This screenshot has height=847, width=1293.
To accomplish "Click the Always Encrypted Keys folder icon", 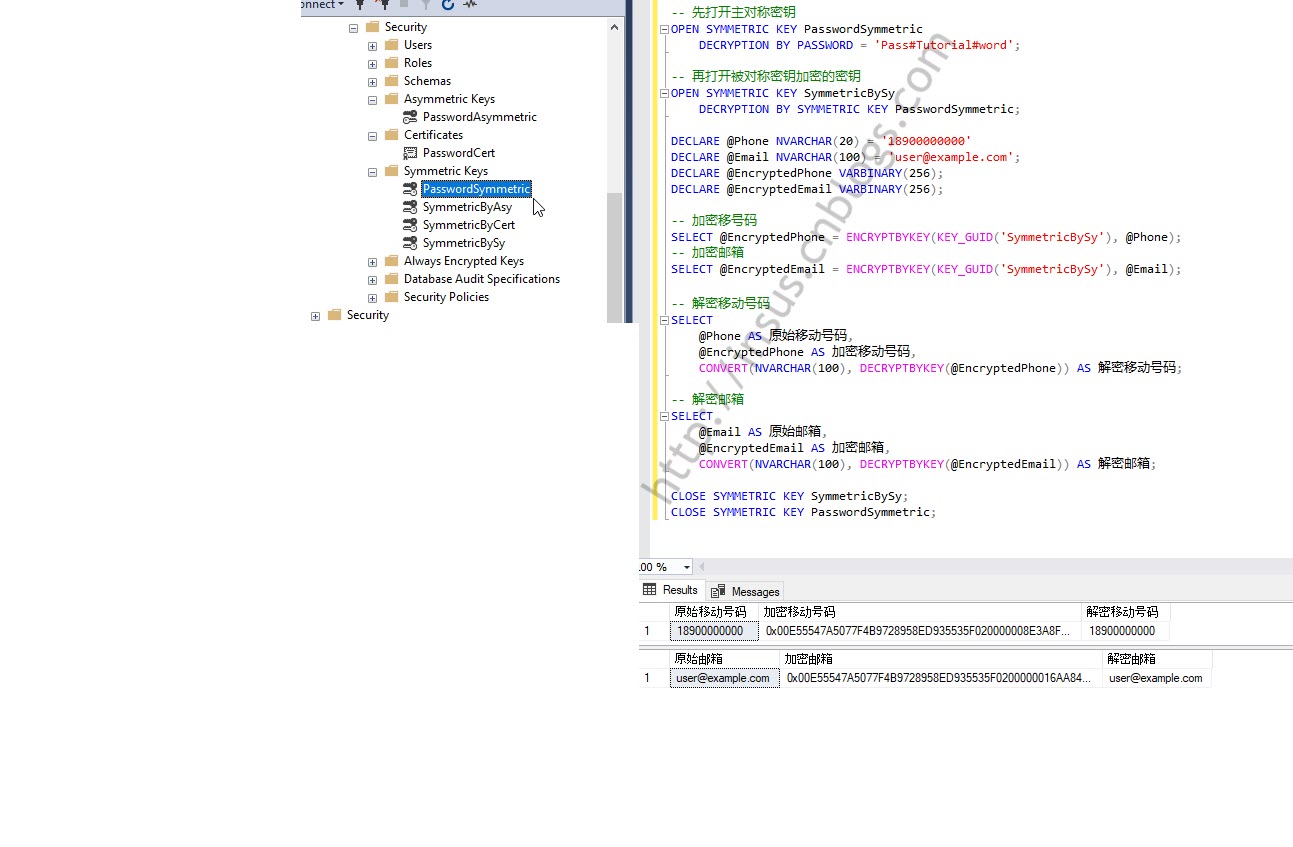I will tap(391, 261).
